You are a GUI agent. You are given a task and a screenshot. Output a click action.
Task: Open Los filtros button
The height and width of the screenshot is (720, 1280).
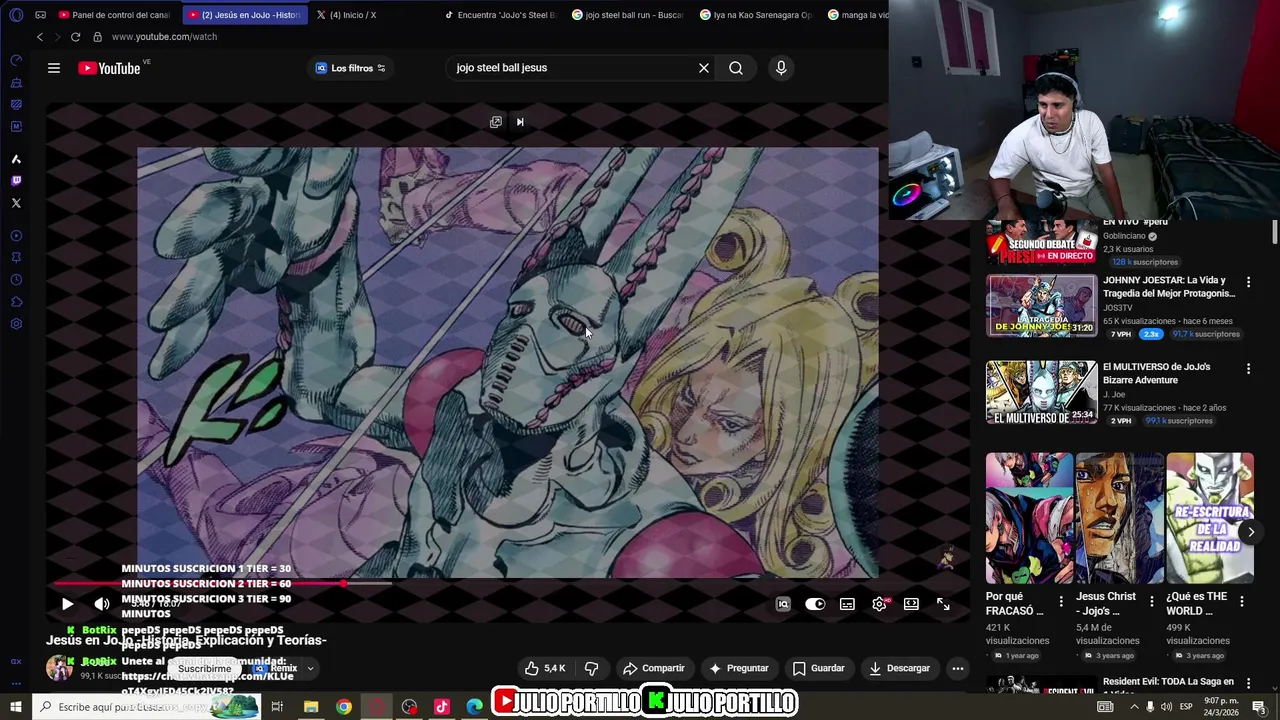350,68
